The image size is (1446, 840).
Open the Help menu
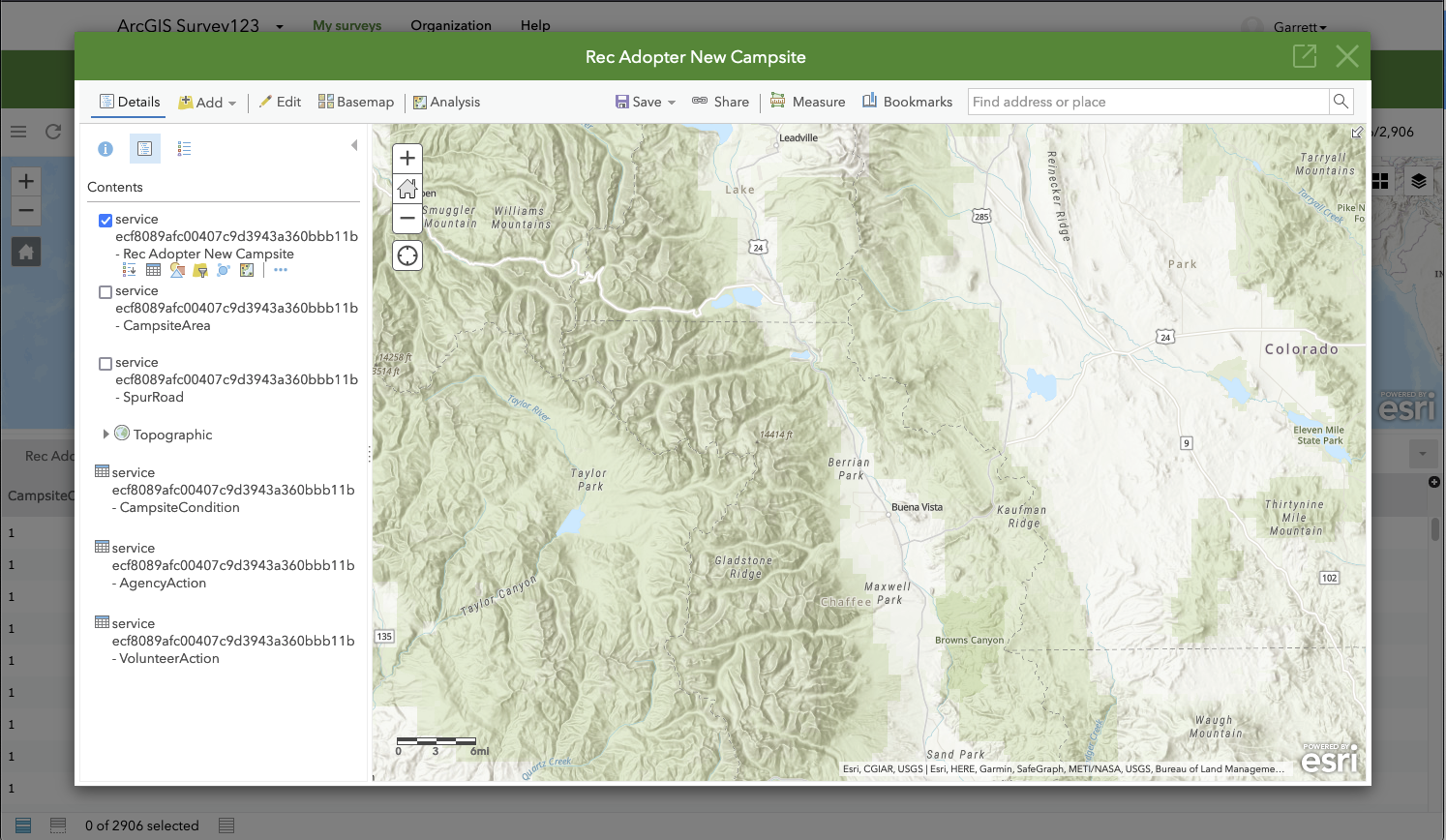coord(535,25)
